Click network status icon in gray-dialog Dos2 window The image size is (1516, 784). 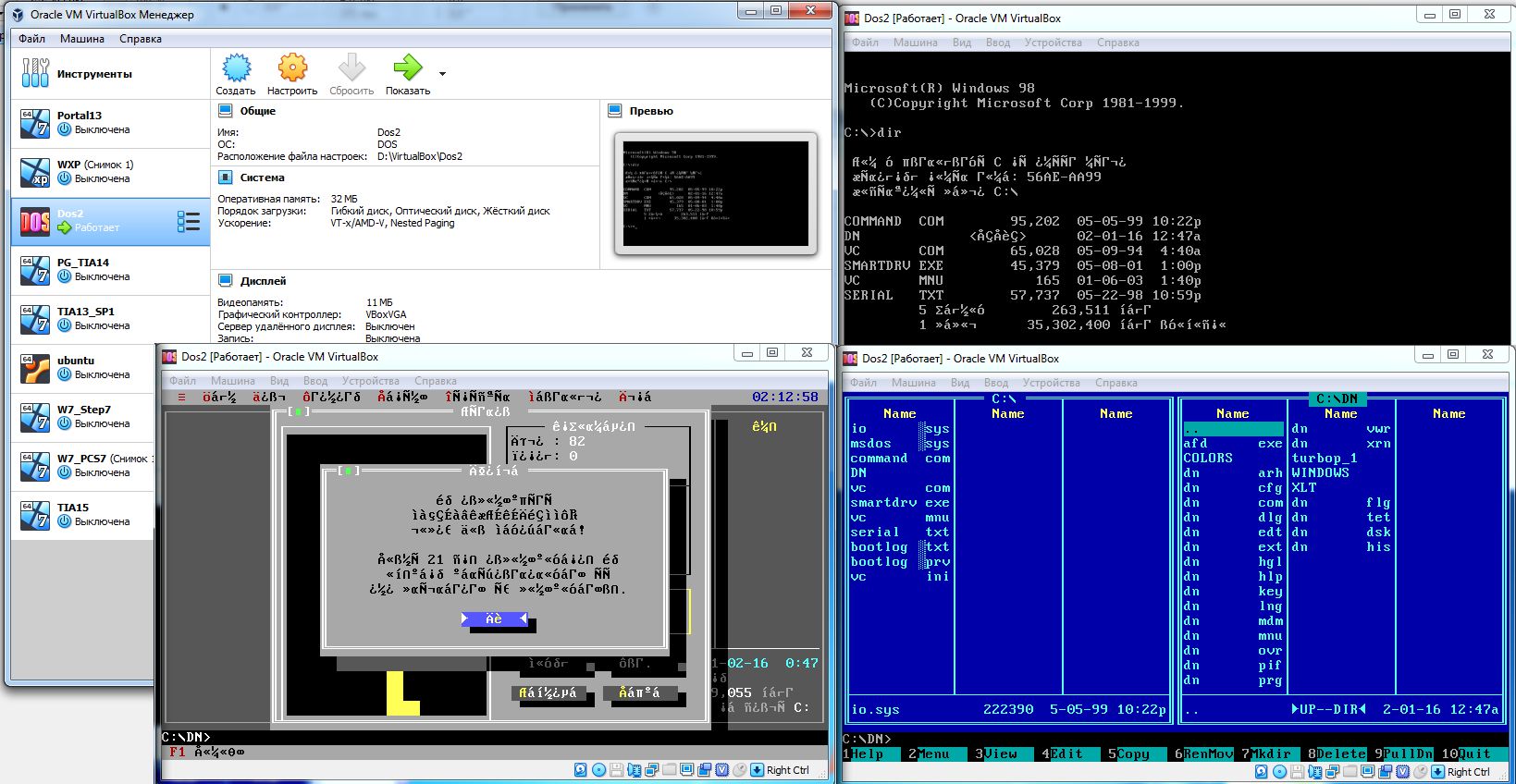(x=651, y=770)
